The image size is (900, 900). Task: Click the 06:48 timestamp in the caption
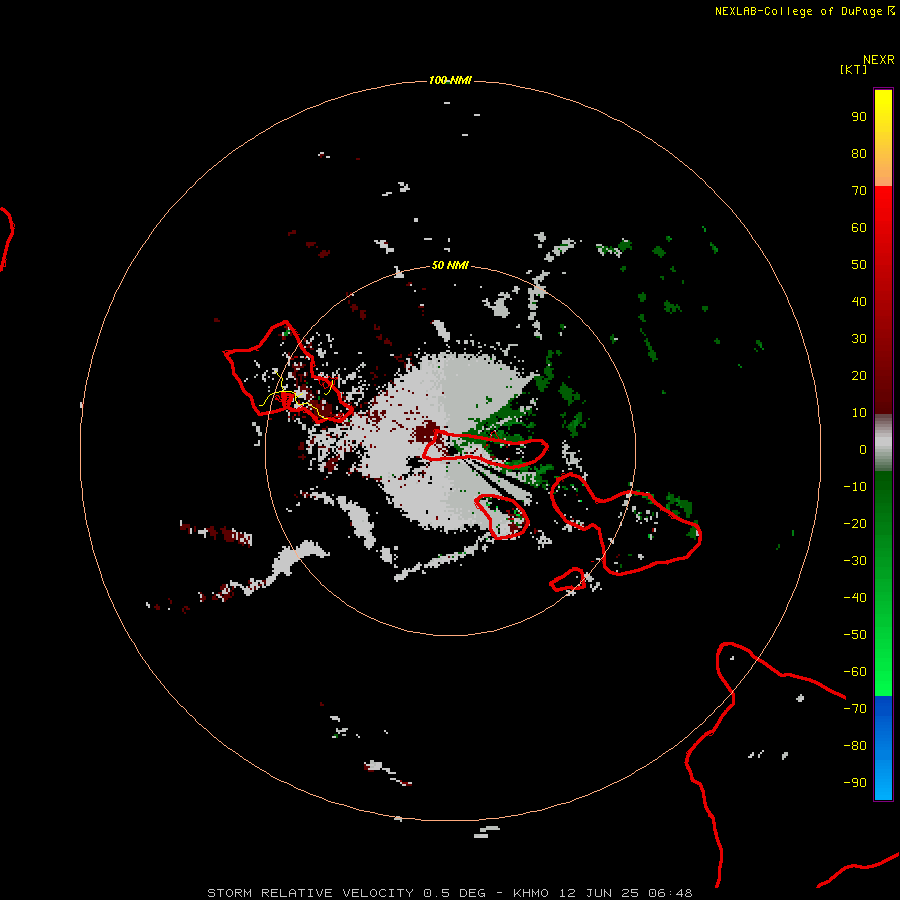[x=670, y=893]
